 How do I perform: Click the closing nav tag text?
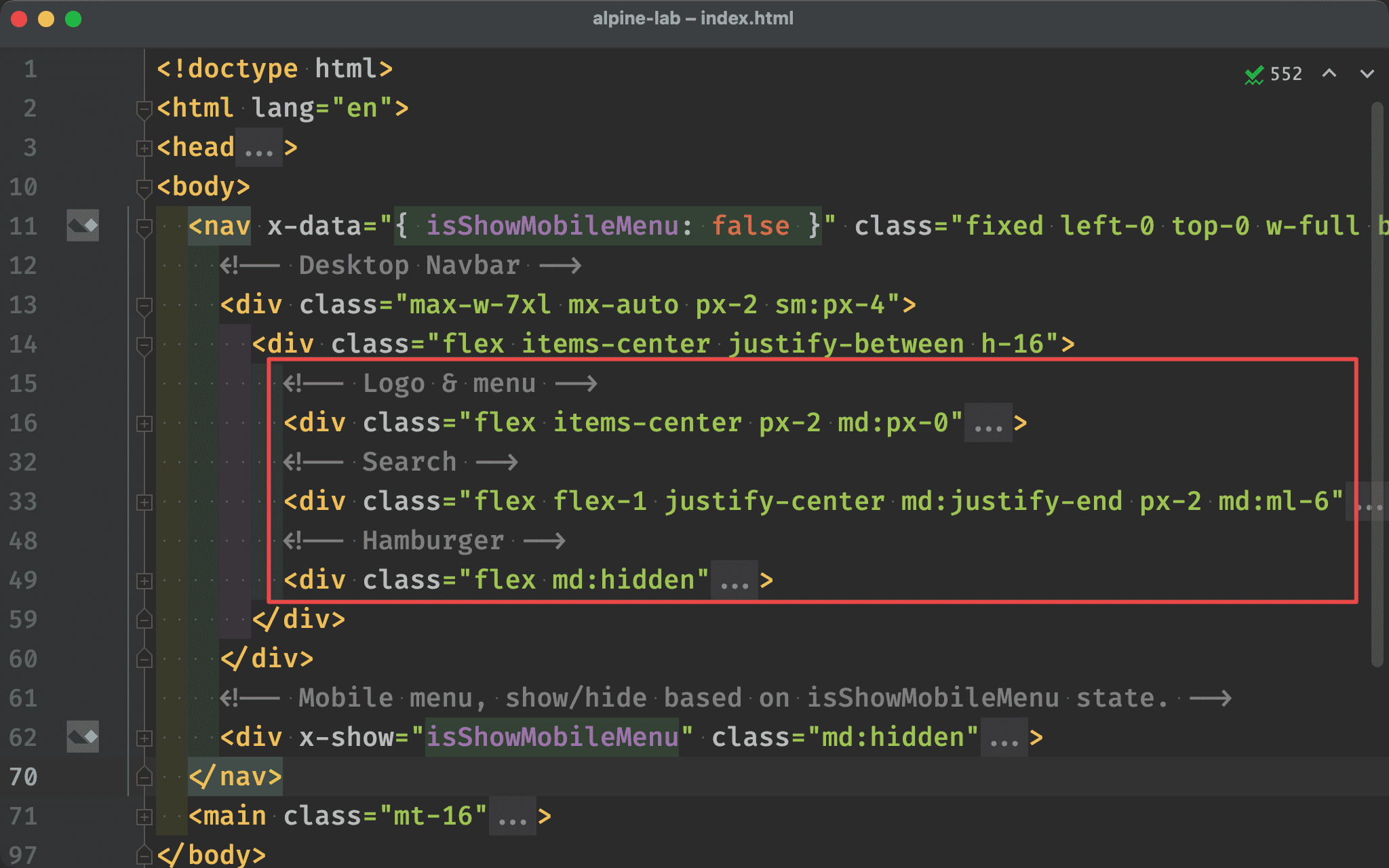point(235,776)
